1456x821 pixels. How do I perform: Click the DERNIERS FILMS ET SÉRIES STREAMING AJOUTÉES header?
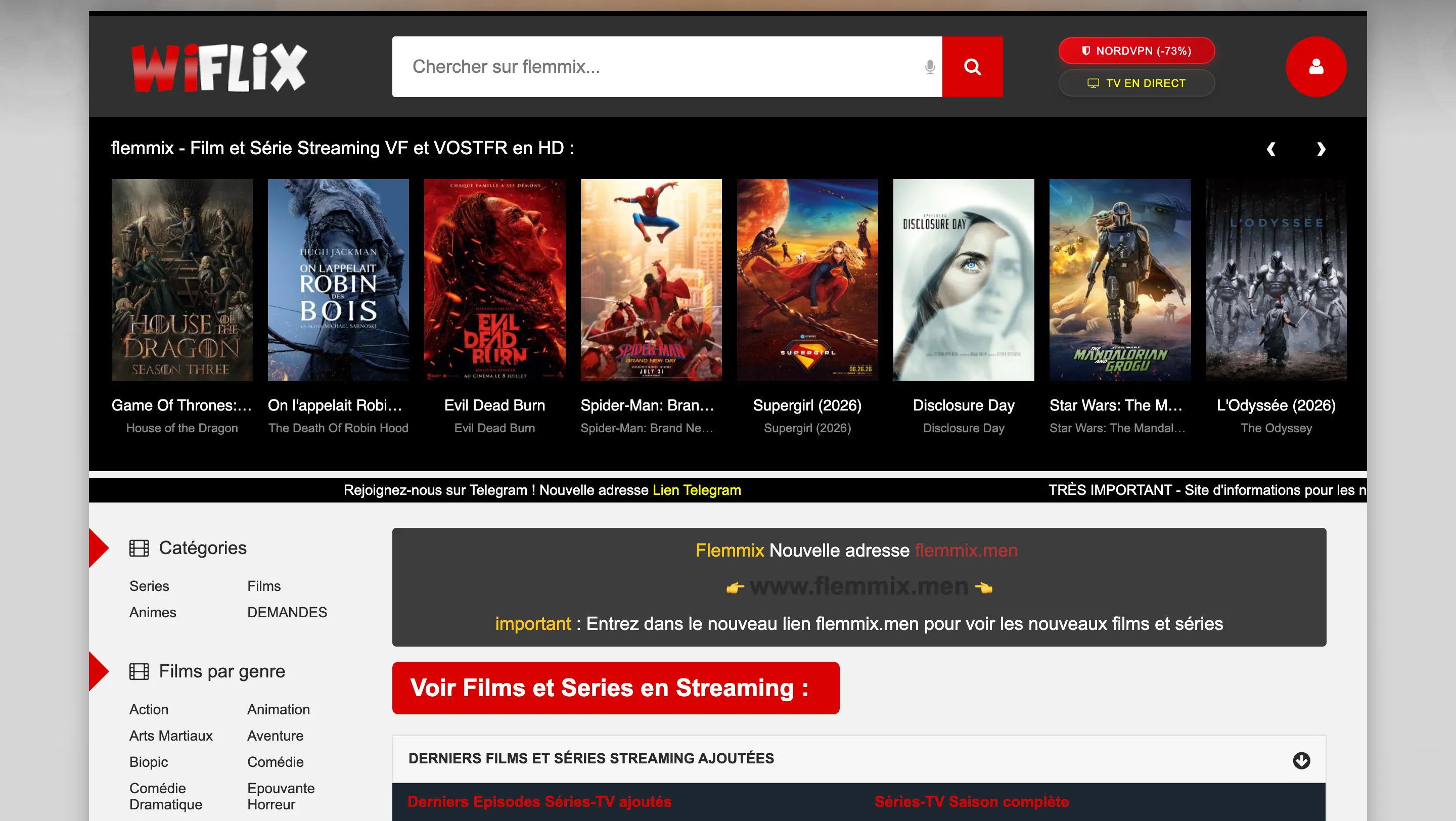click(859, 759)
